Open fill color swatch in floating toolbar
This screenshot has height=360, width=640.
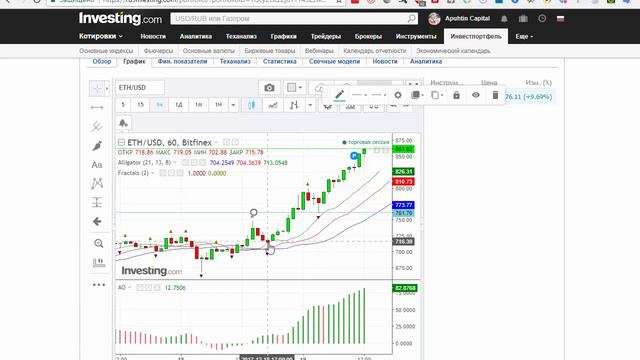(416, 95)
